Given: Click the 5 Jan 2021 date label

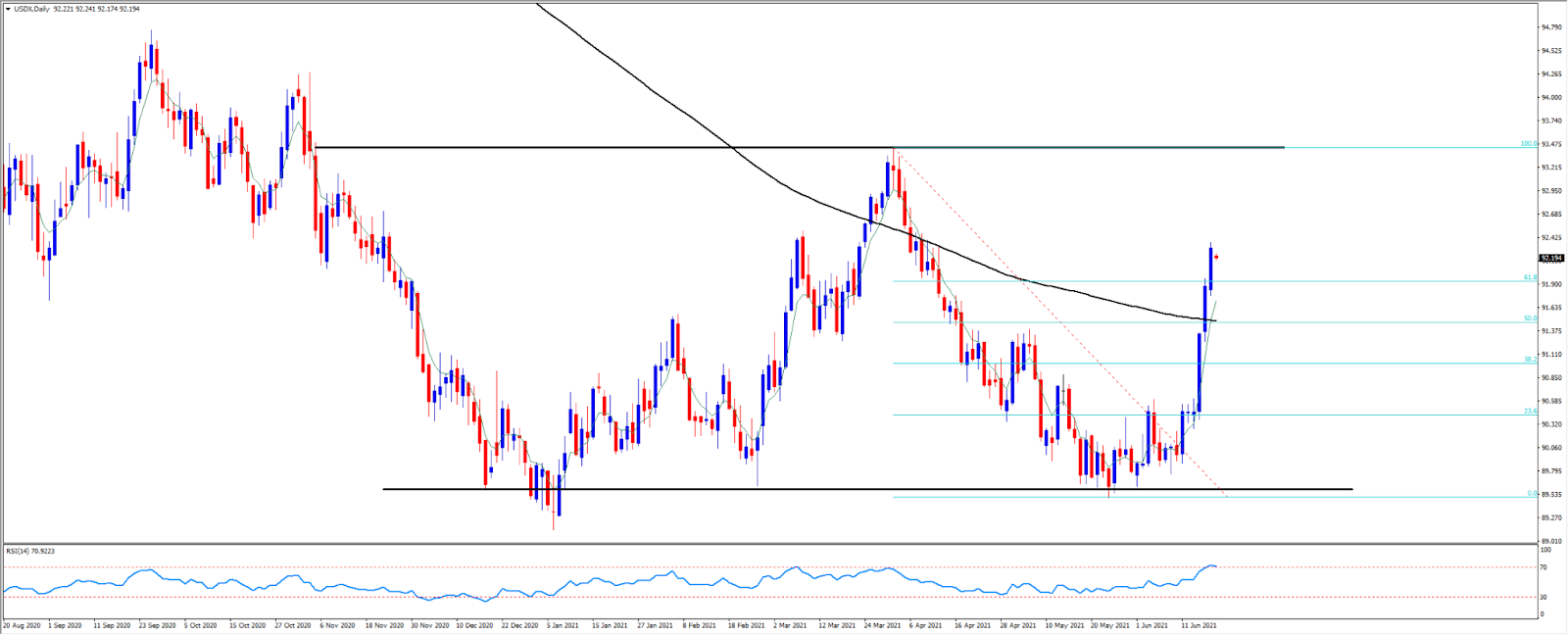Looking at the screenshot, I should (563, 624).
